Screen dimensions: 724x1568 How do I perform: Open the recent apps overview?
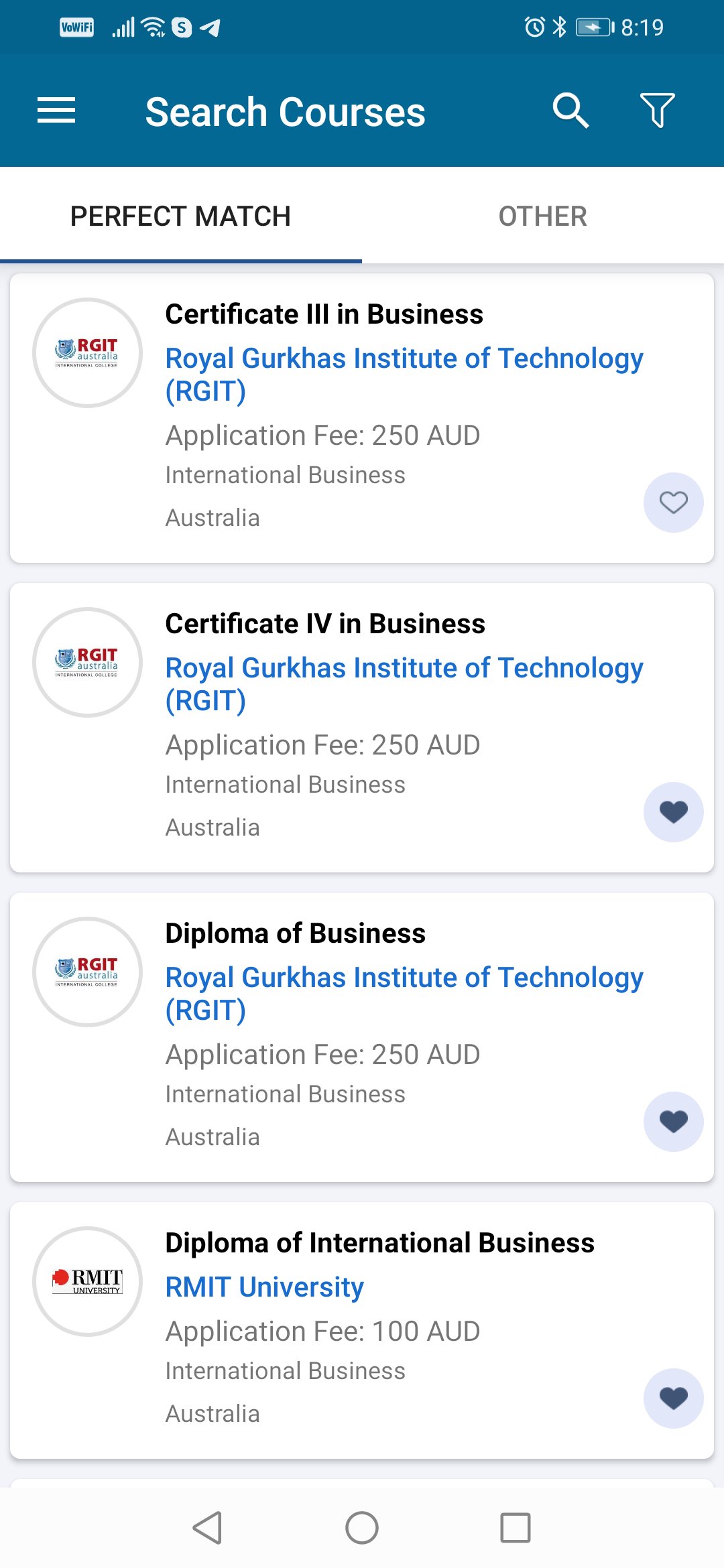(x=515, y=1528)
